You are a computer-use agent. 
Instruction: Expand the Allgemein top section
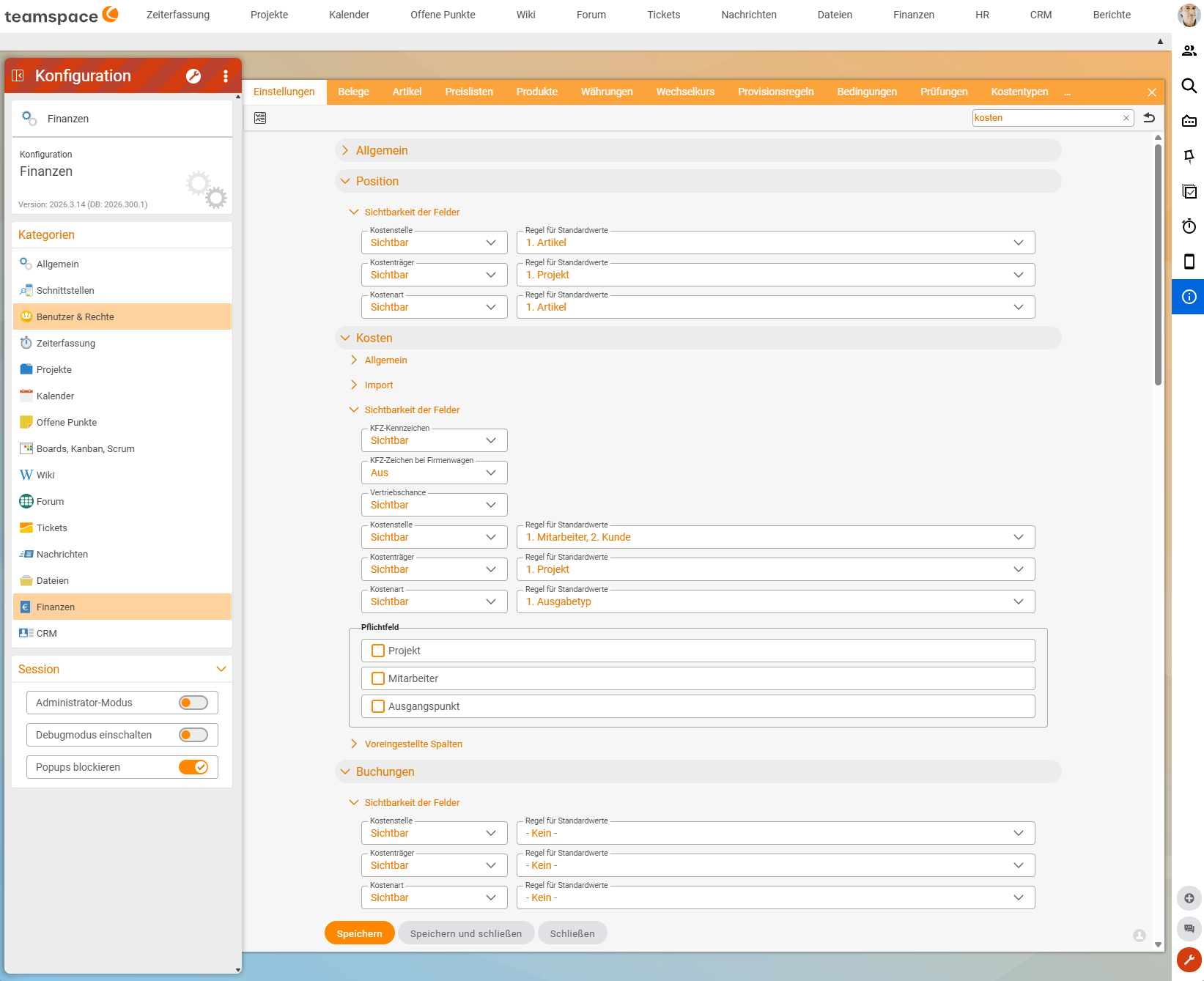click(x=698, y=150)
